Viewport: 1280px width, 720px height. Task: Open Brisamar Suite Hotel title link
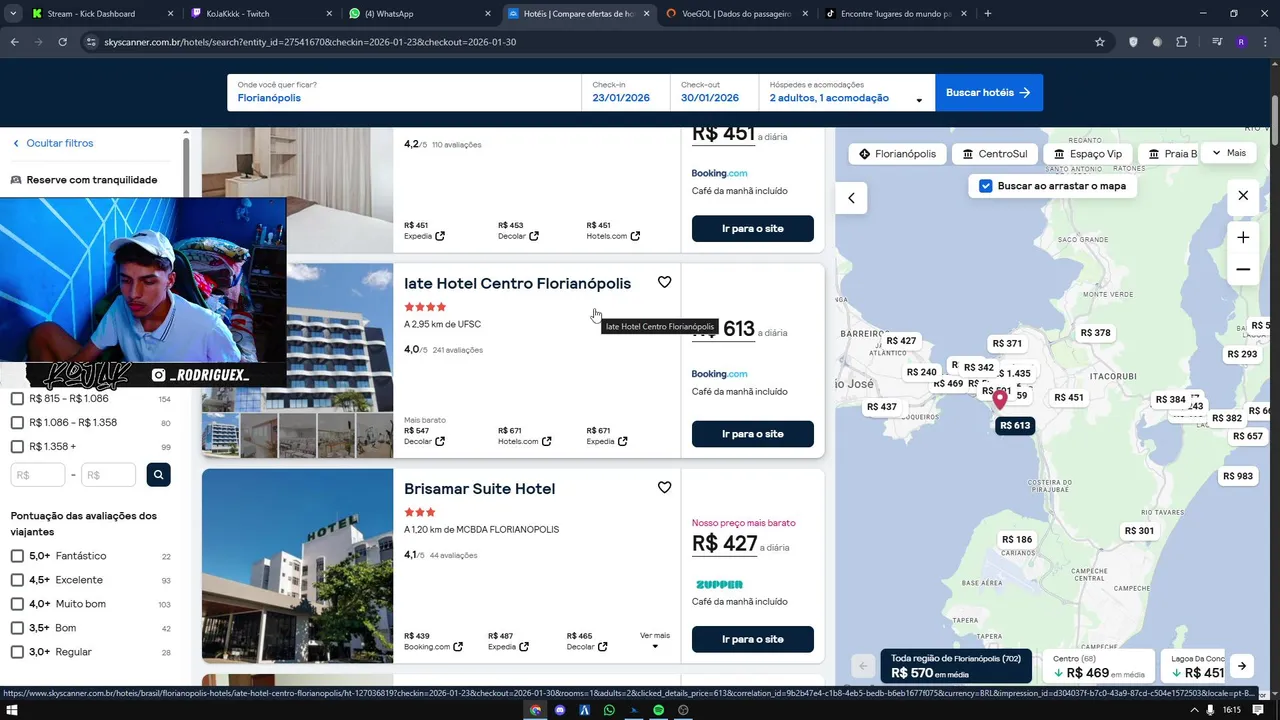tap(479, 489)
